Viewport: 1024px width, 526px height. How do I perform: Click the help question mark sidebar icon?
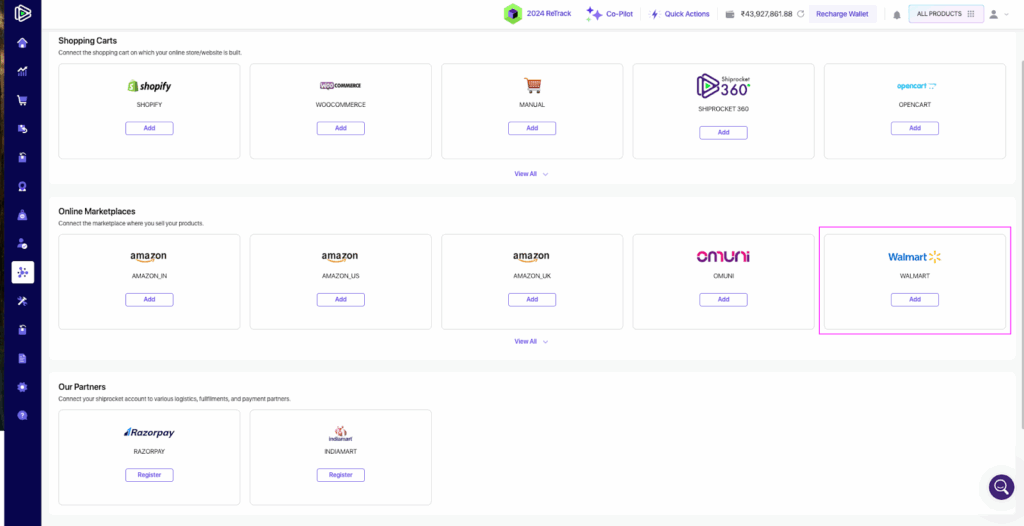22,415
